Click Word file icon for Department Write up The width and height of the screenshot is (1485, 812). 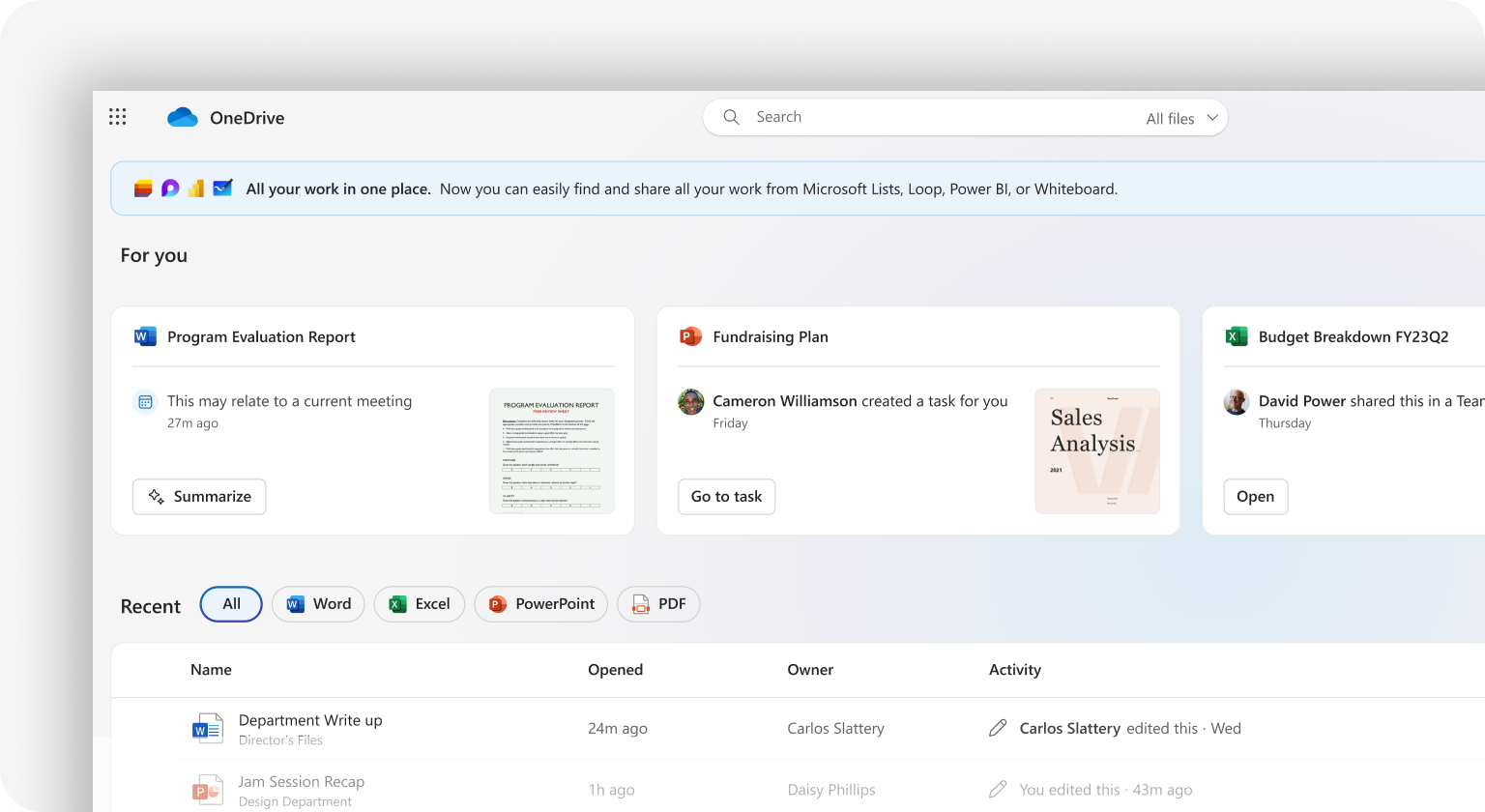(208, 729)
